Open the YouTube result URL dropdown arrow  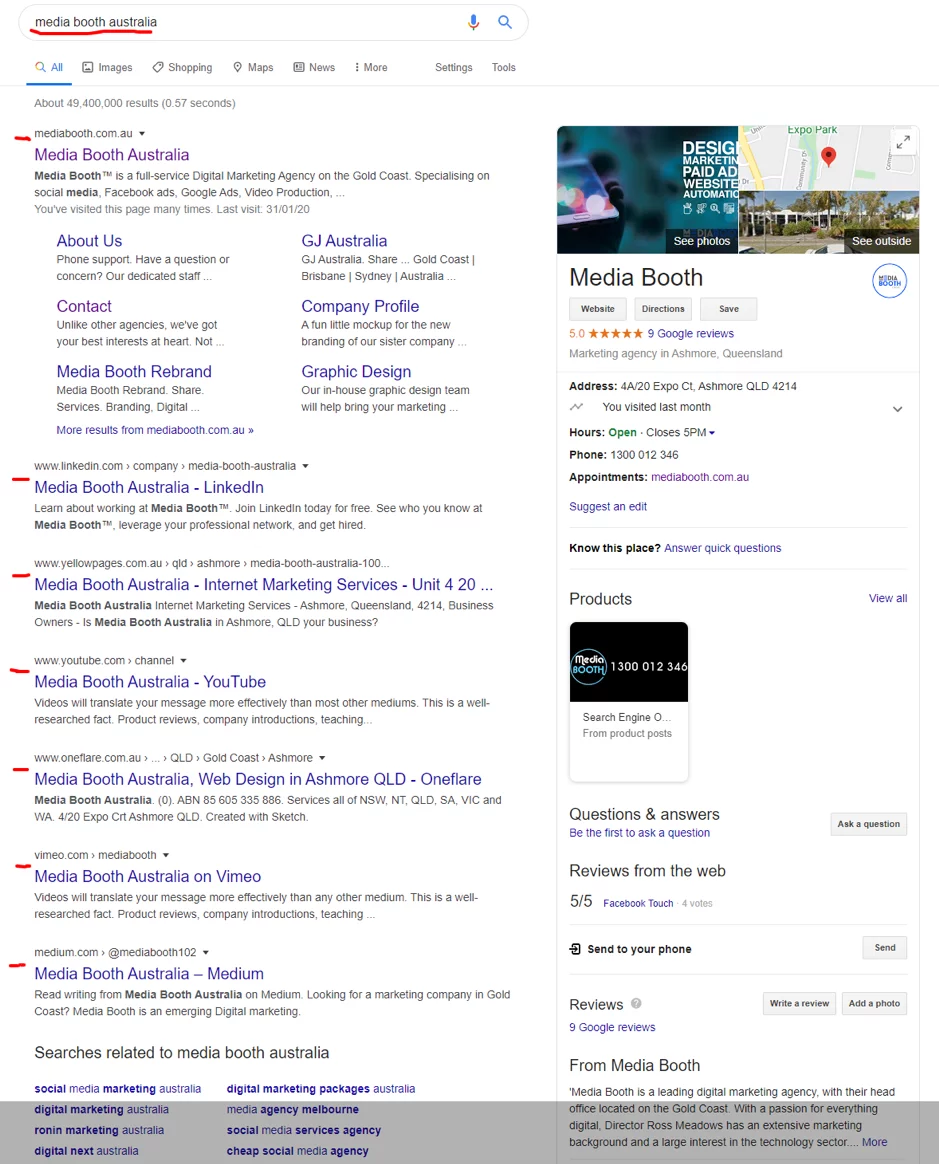click(183, 661)
